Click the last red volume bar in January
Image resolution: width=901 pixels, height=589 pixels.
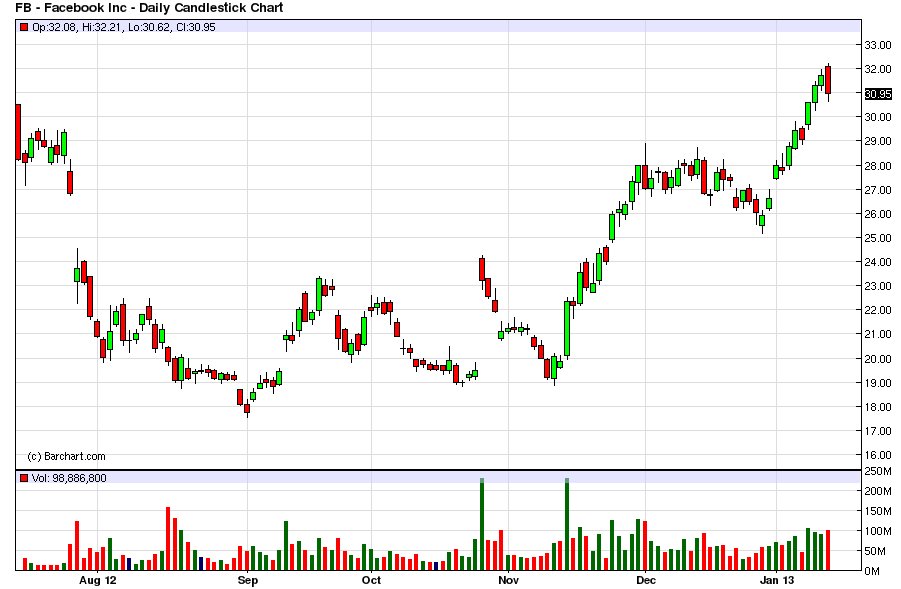pos(828,550)
